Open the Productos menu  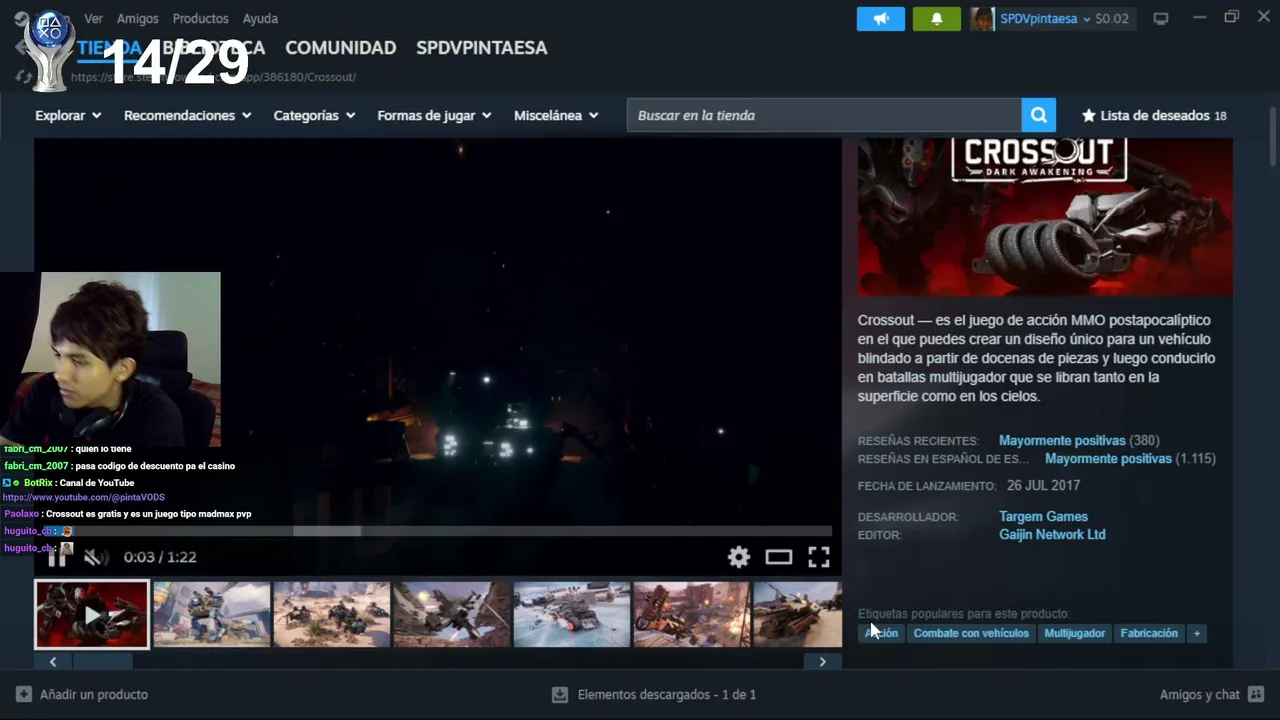tap(200, 18)
